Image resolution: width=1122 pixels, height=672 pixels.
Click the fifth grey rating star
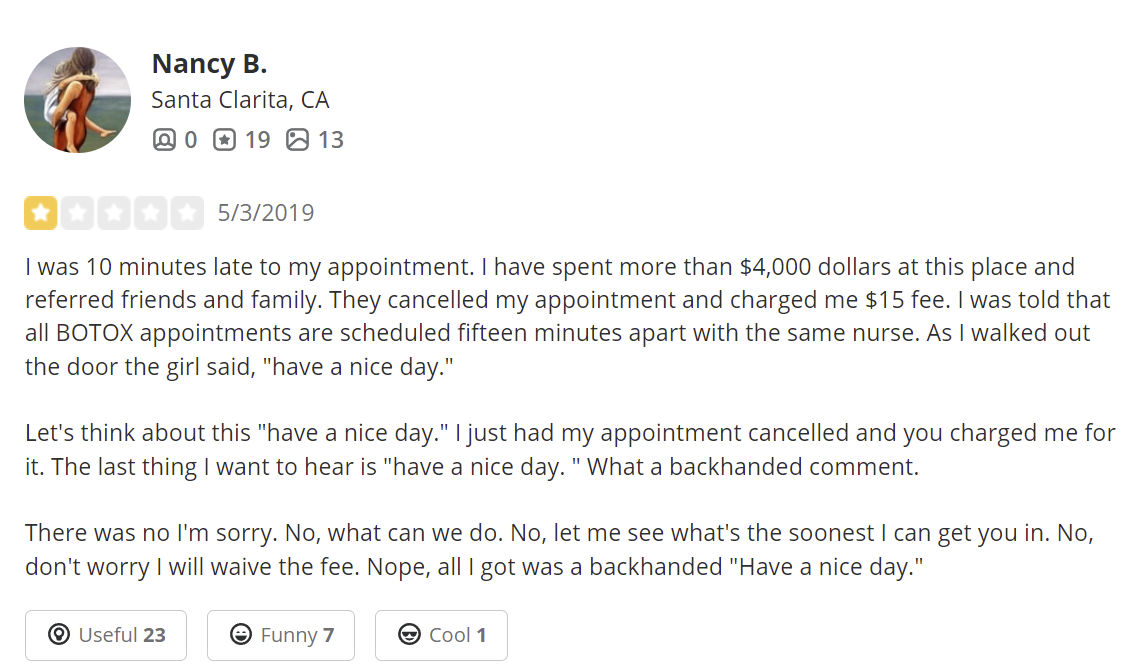(x=187, y=213)
